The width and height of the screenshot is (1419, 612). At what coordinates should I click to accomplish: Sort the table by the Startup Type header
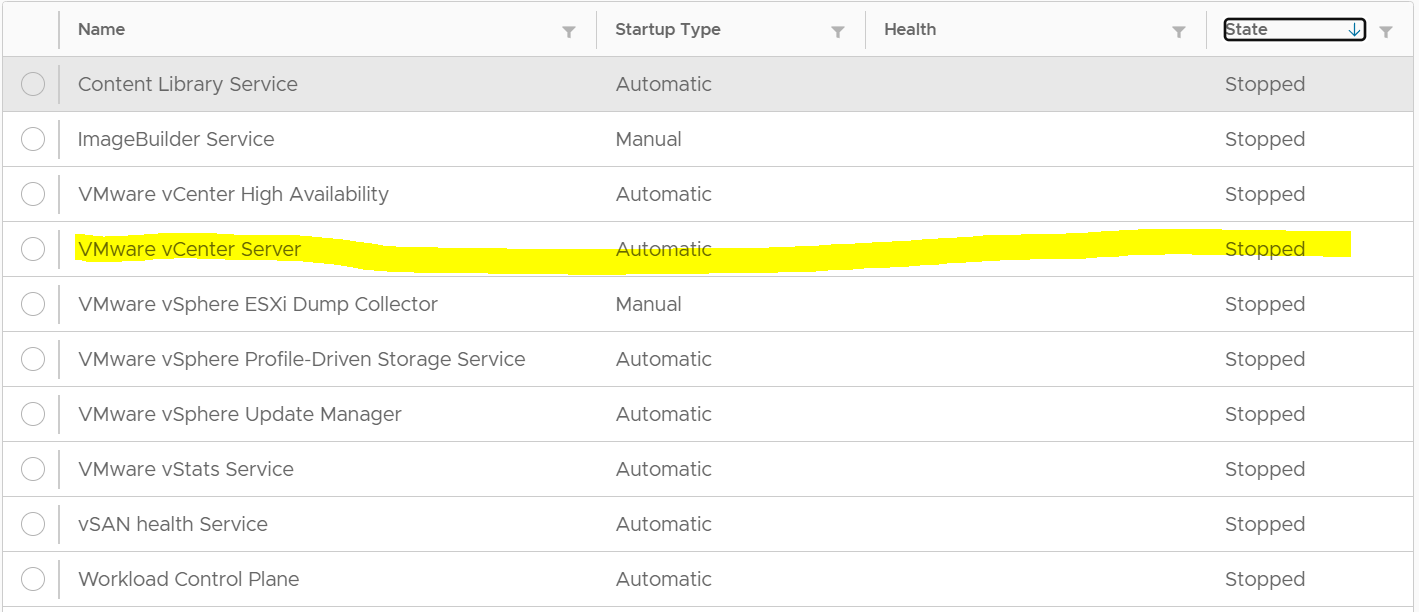coord(667,29)
